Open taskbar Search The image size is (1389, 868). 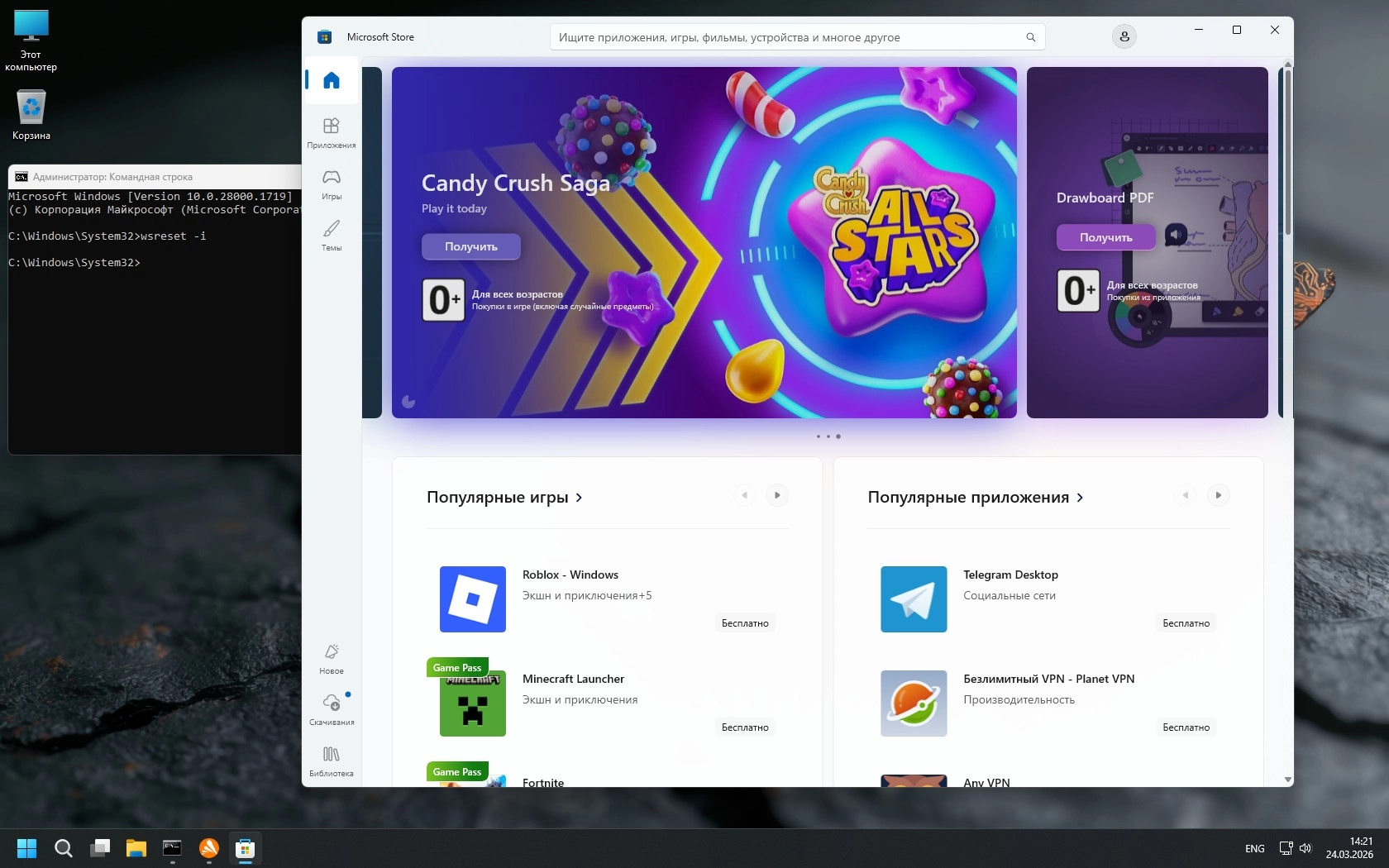click(64, 848)
